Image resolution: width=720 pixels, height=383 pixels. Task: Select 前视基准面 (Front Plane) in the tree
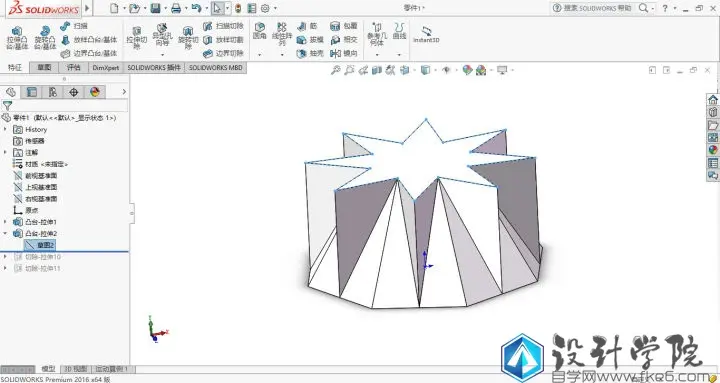click(x=35, y=175)
